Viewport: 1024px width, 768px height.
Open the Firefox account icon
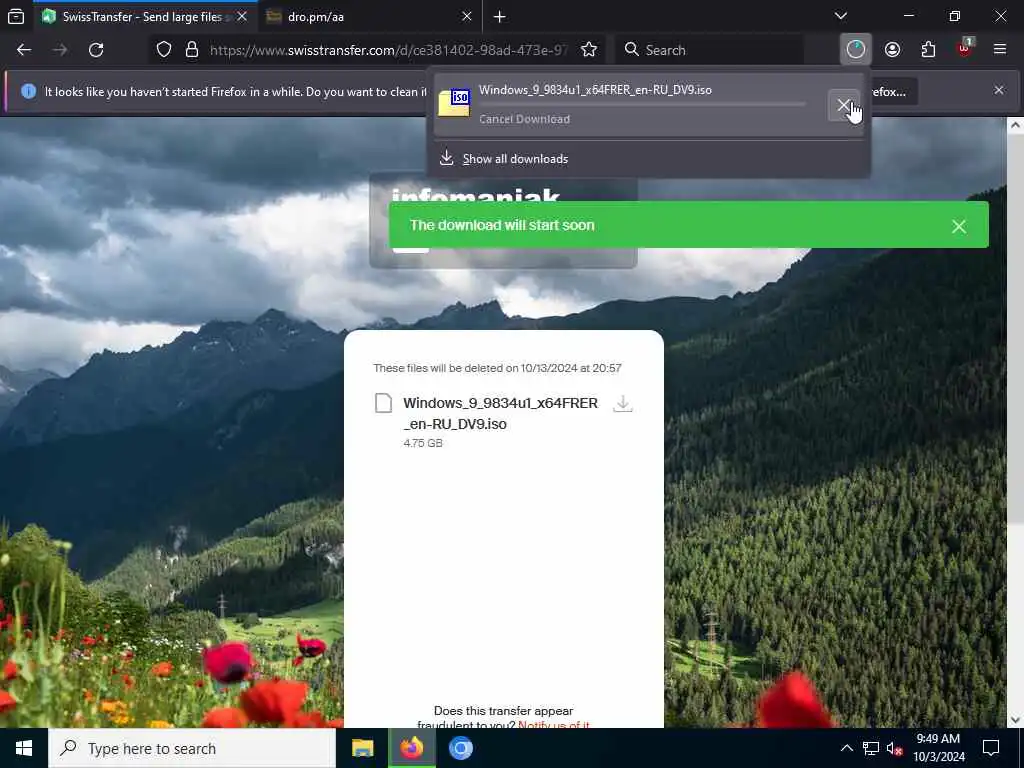[x=892, y=50]
